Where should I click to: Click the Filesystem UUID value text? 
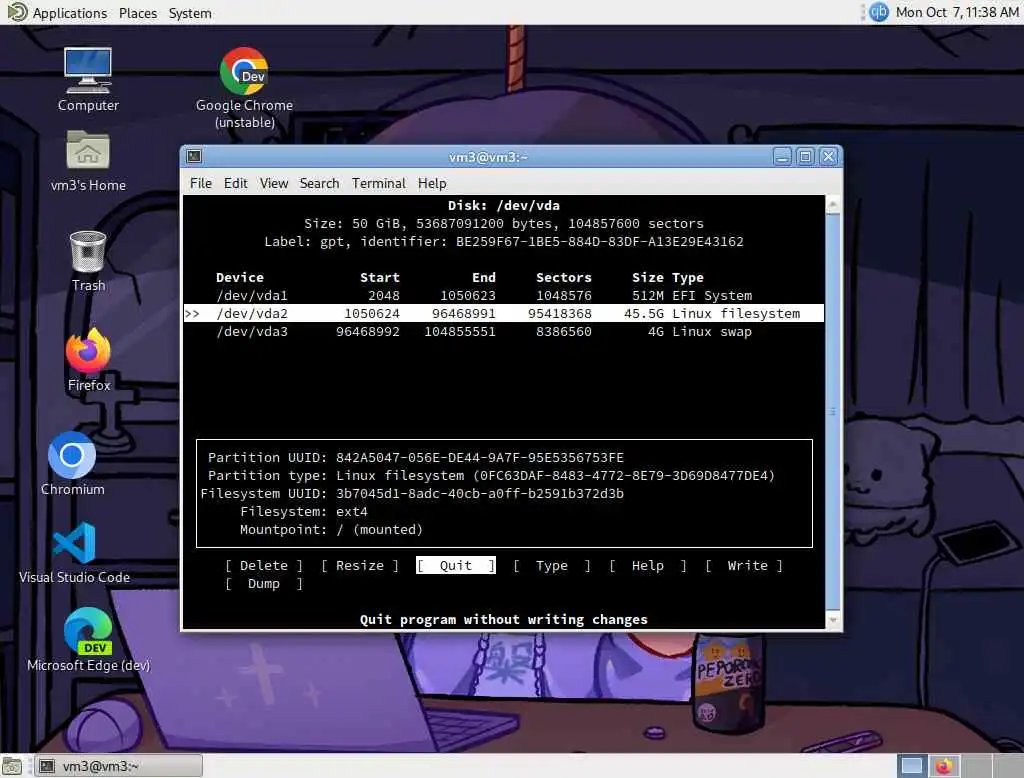pos(480,493)
